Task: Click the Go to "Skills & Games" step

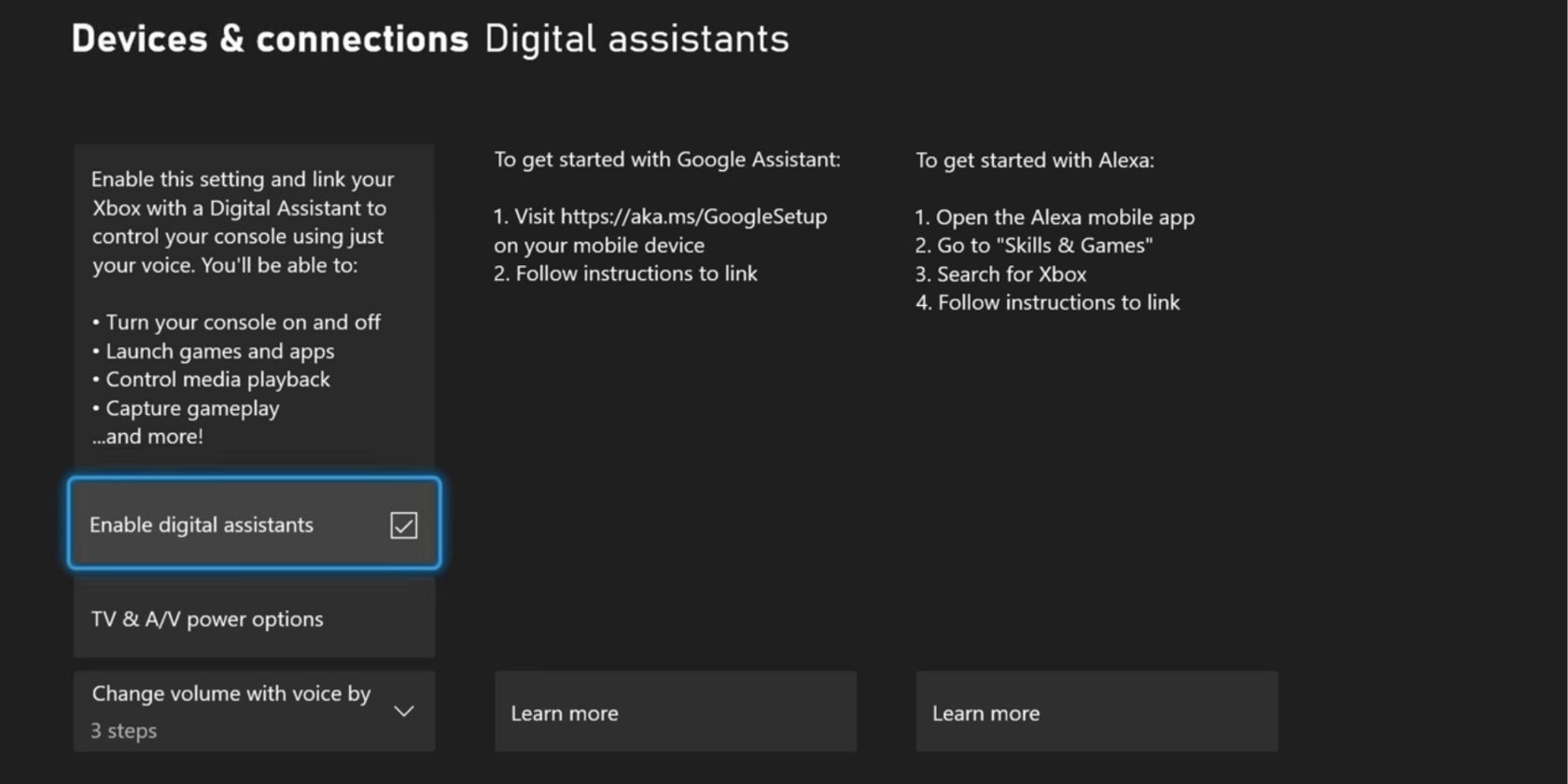Action: pos(1043,245)
